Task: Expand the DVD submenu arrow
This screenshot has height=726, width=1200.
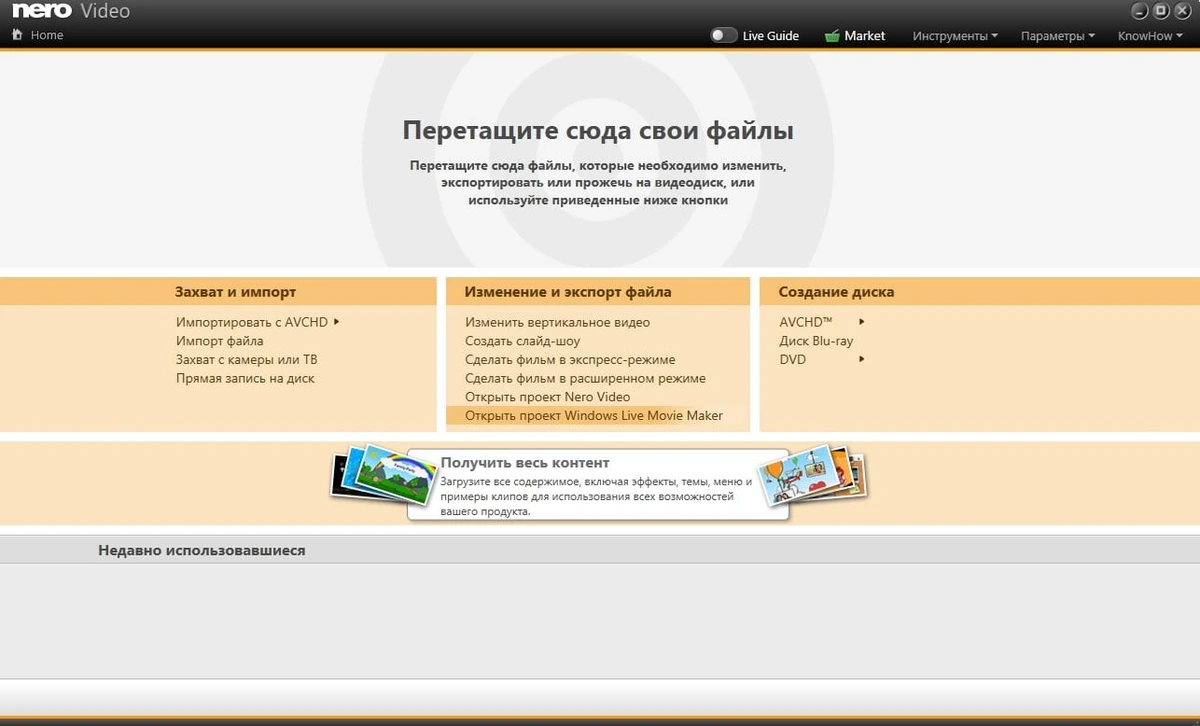Action: pyautogui.click(x=861, y=359)
